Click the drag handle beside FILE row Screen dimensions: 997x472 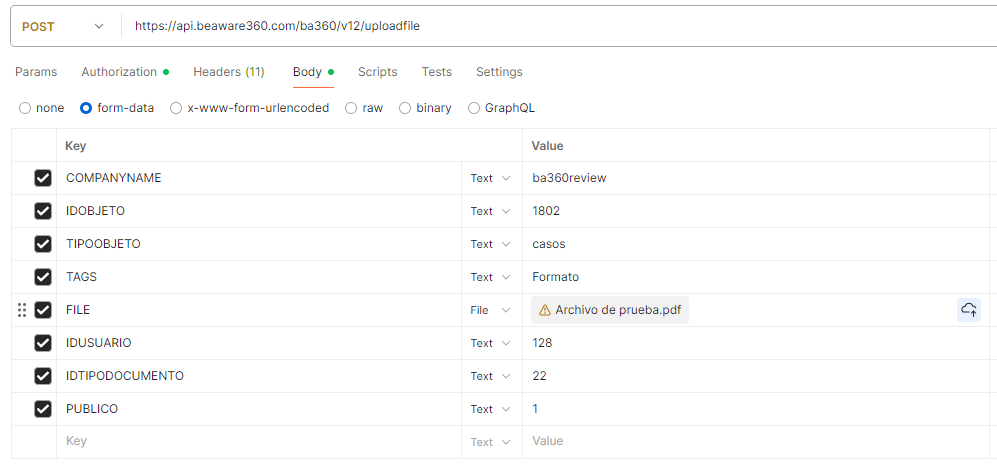click(x=22, y=310)
